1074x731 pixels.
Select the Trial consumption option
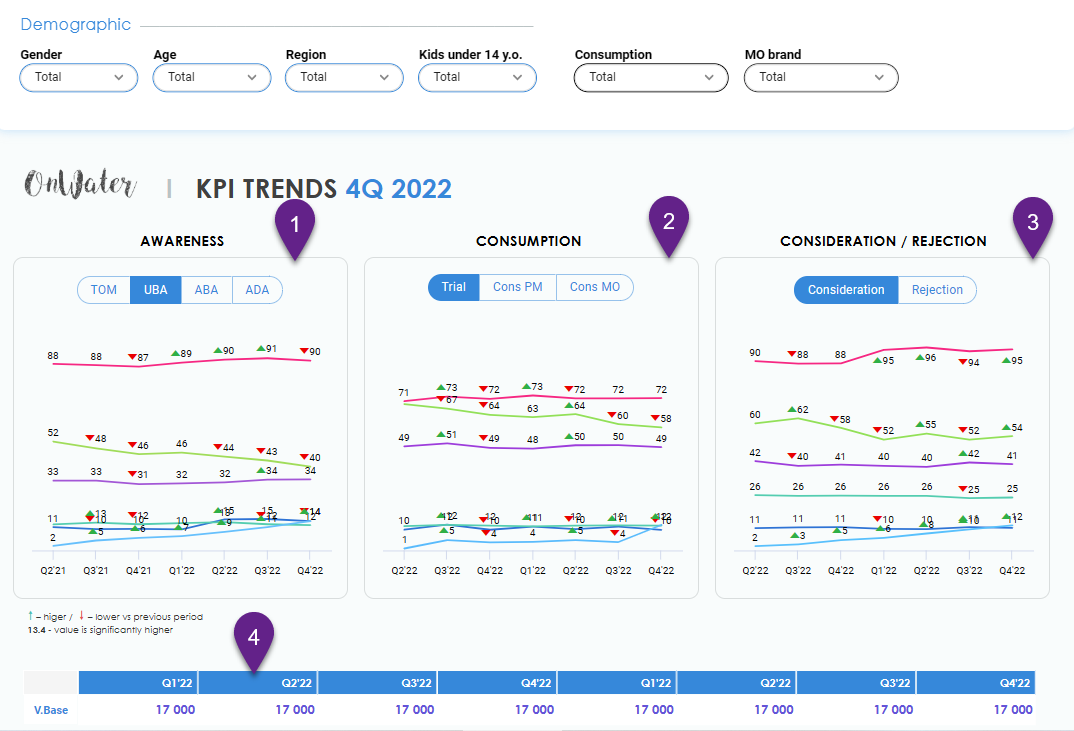454,287
